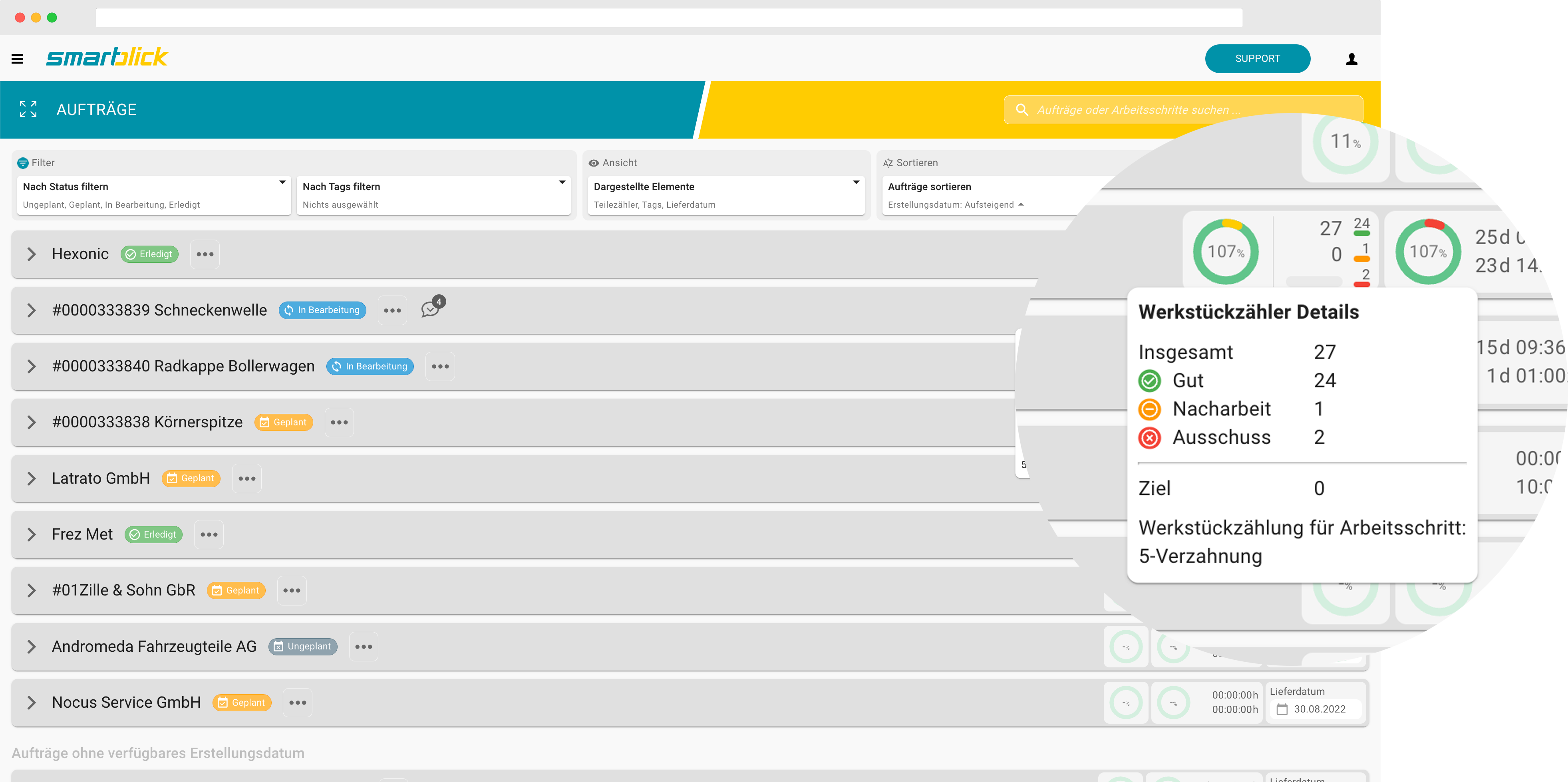Screen dimensions: 1568x782
Task: Click the red Ausschuss icon
Action: point(1149,438)
